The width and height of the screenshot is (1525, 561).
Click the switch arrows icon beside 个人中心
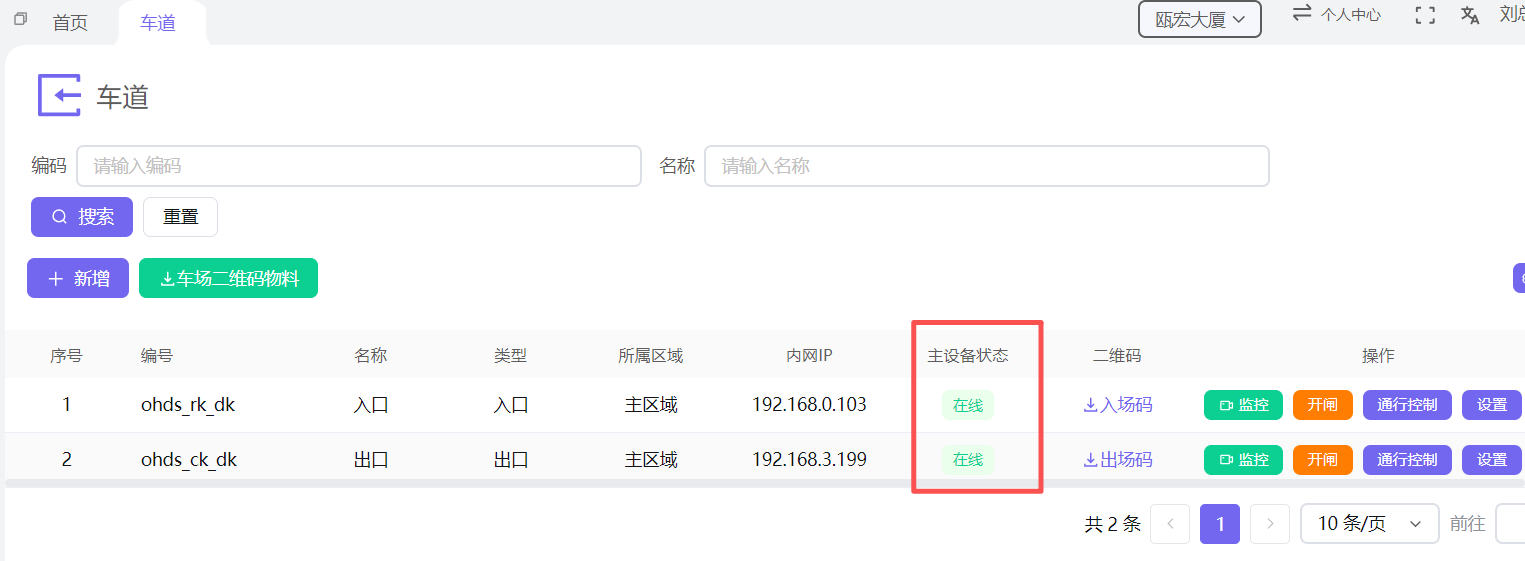1302,14
